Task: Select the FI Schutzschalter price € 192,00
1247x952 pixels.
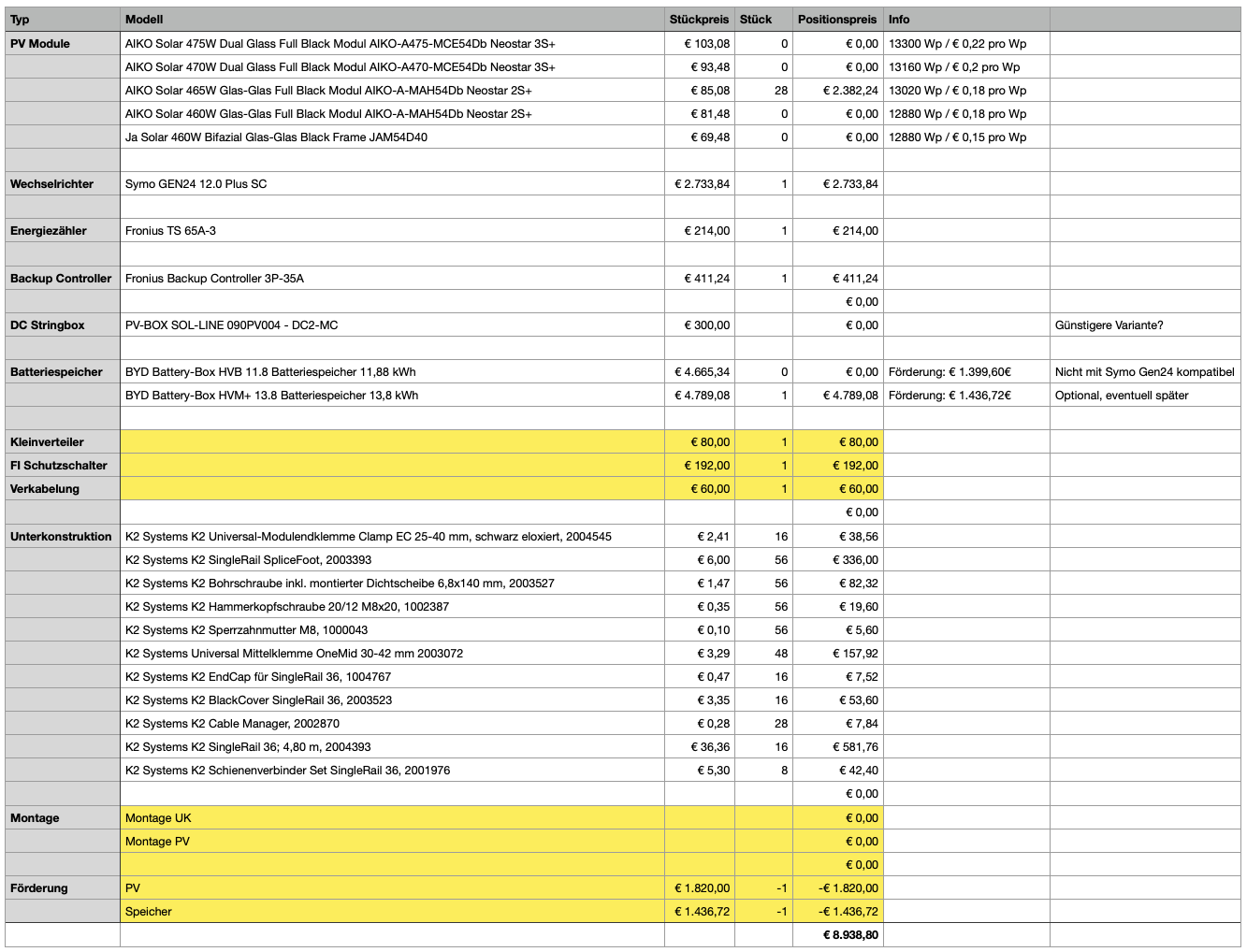Action: point(699,466)
